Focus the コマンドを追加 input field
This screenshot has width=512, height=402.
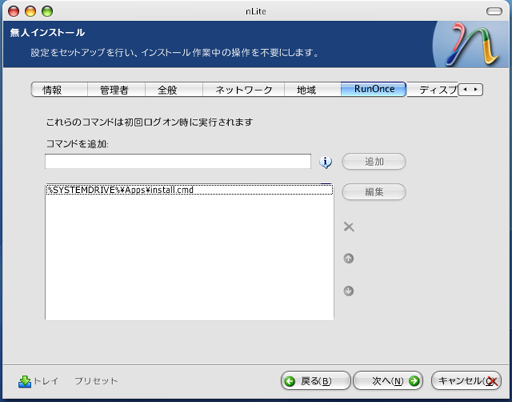click(178, 162)
